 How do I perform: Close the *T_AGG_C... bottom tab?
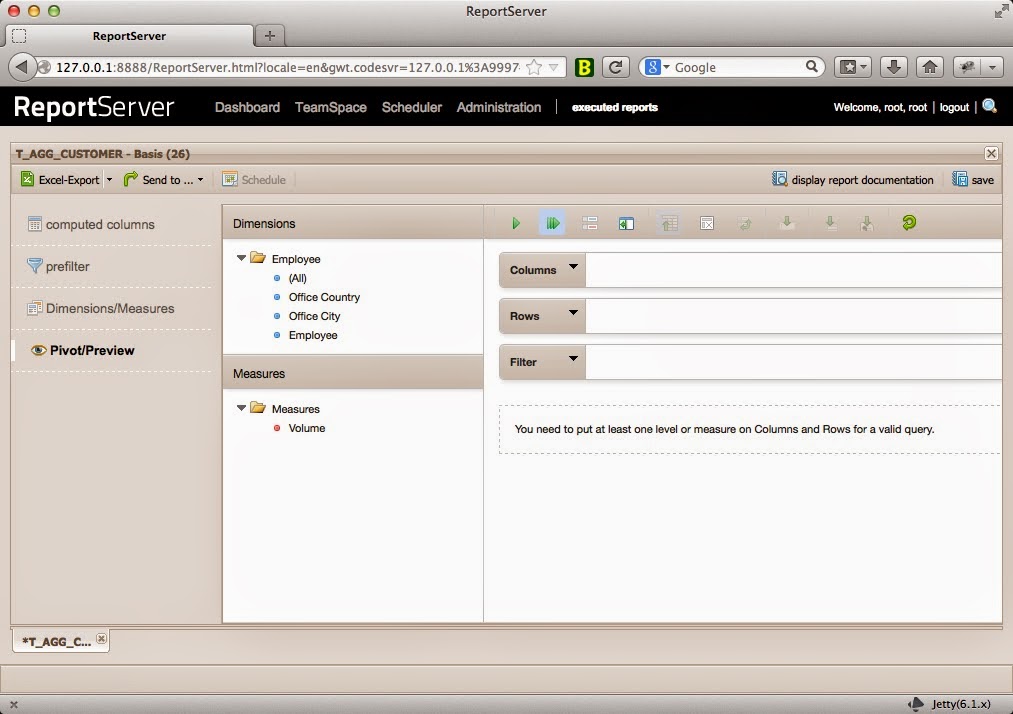(x=101, y=638)
